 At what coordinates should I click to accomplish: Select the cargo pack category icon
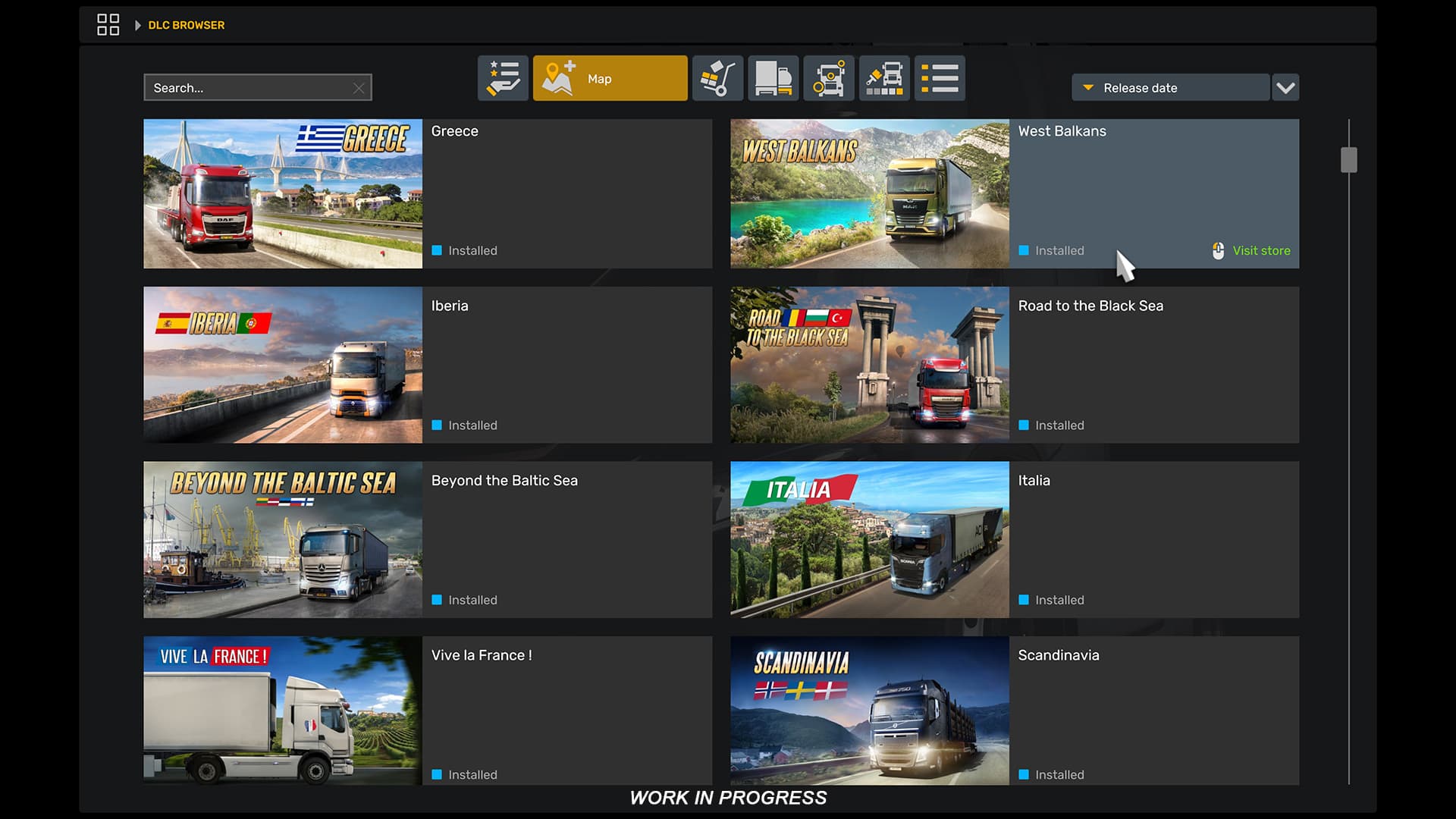(x=717, y=78)
